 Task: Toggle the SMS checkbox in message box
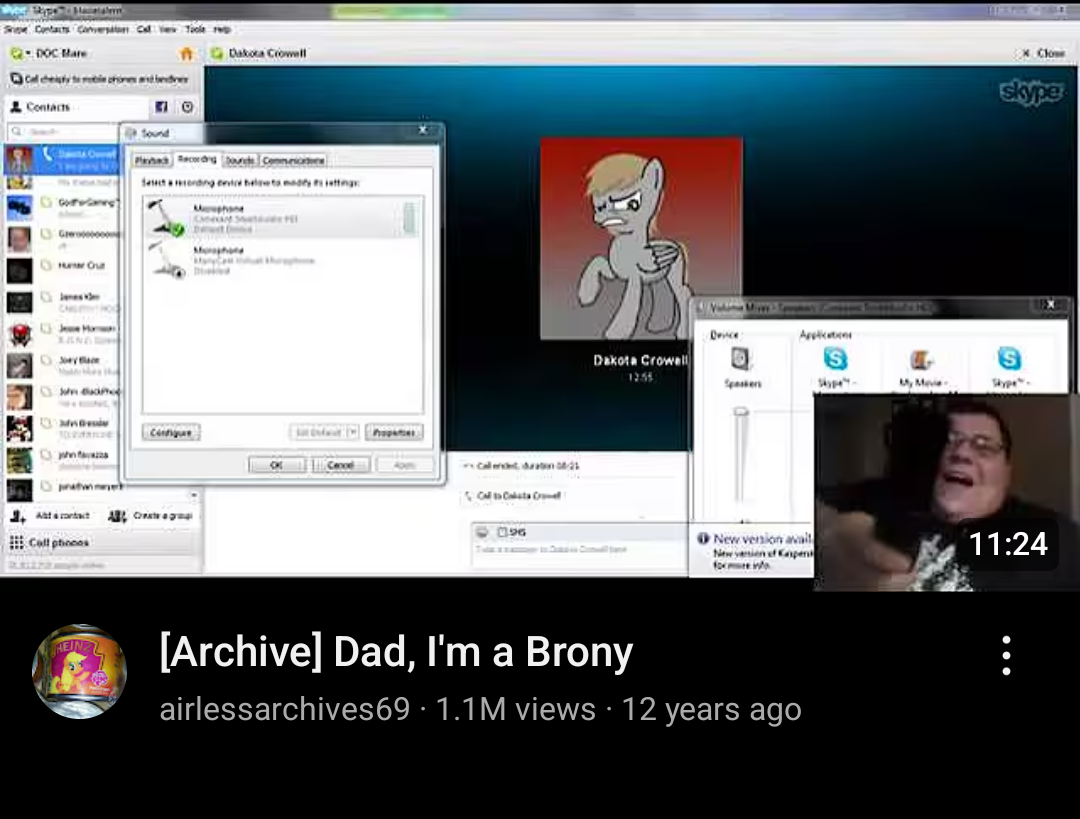[502, 532]
